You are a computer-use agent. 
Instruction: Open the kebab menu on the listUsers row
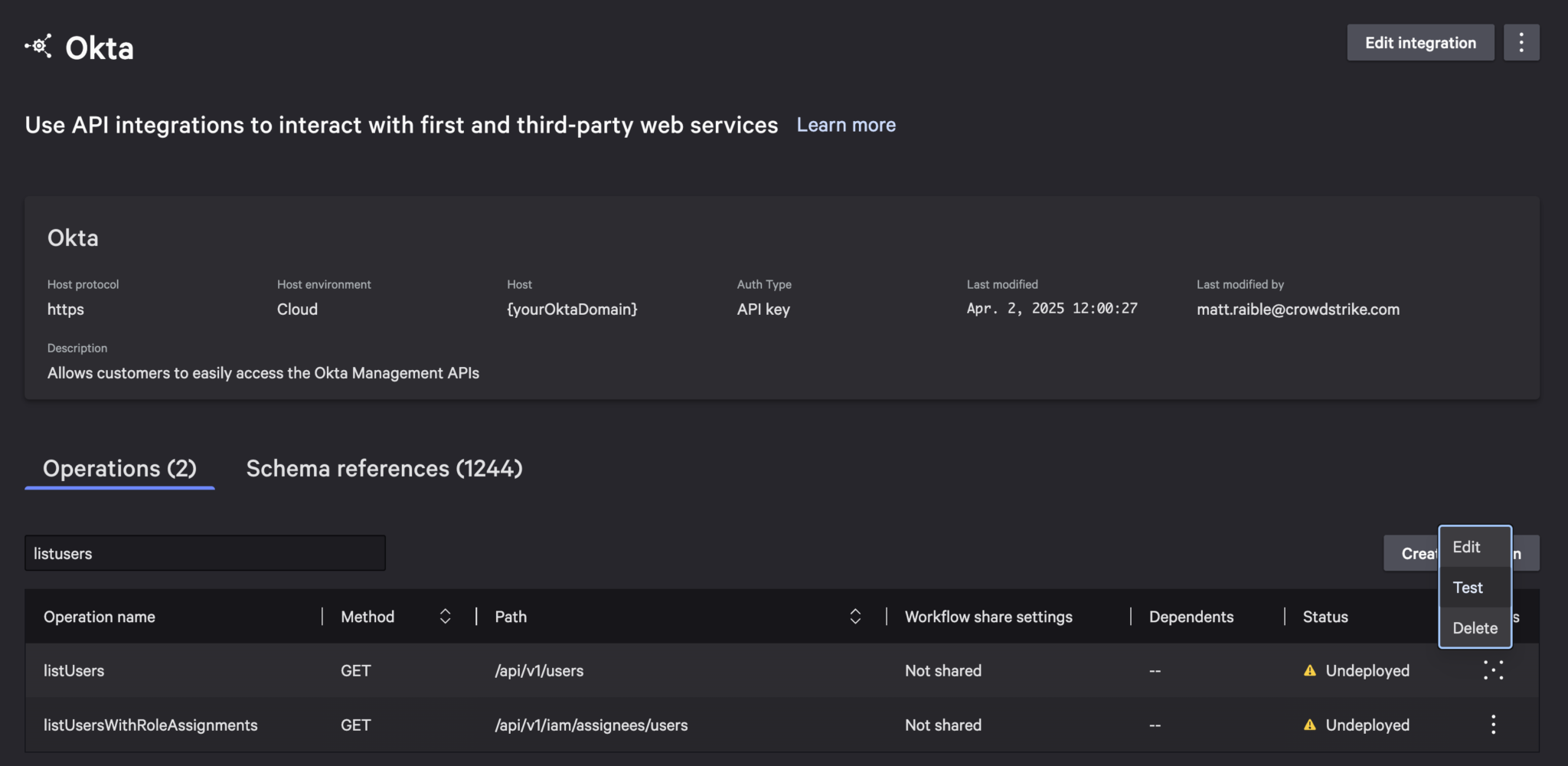coord(1493,670)
